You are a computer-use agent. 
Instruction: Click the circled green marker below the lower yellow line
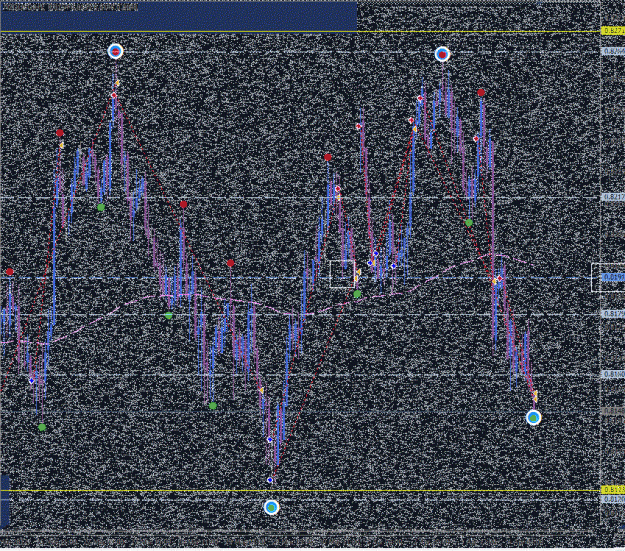(x=271, y=507)
